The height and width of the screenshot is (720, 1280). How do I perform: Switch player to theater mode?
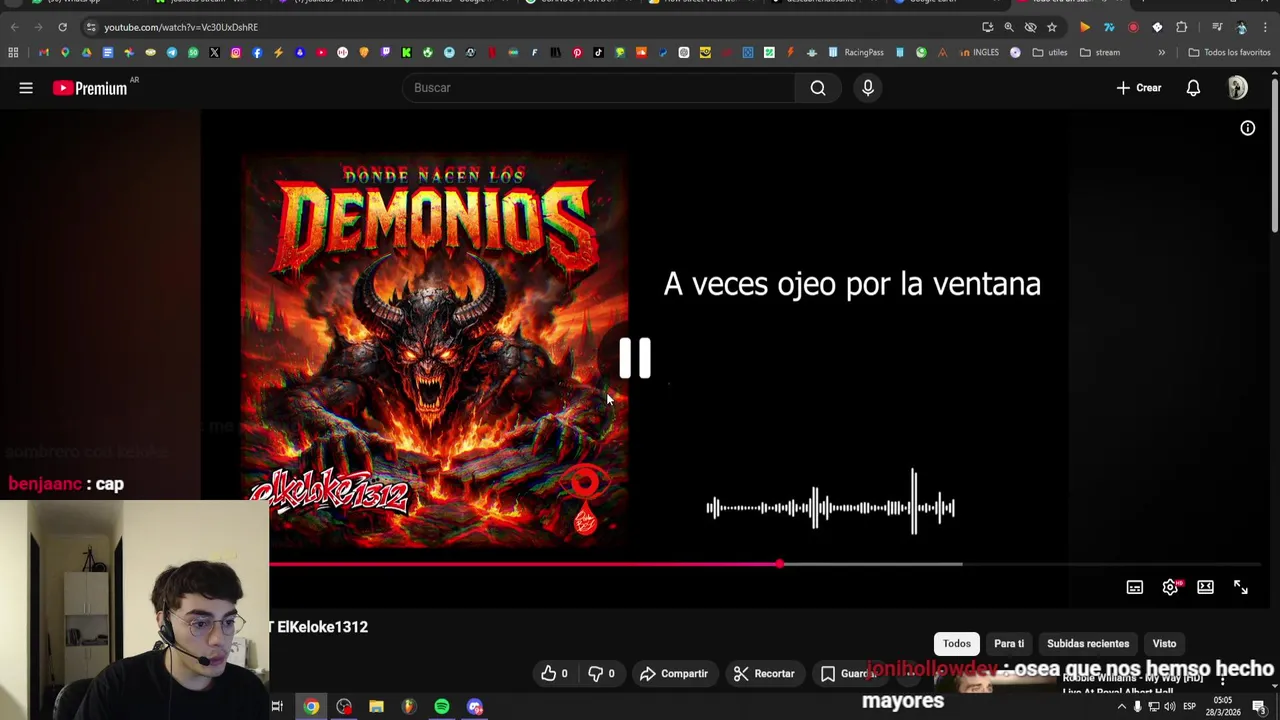coord(1205,587)
